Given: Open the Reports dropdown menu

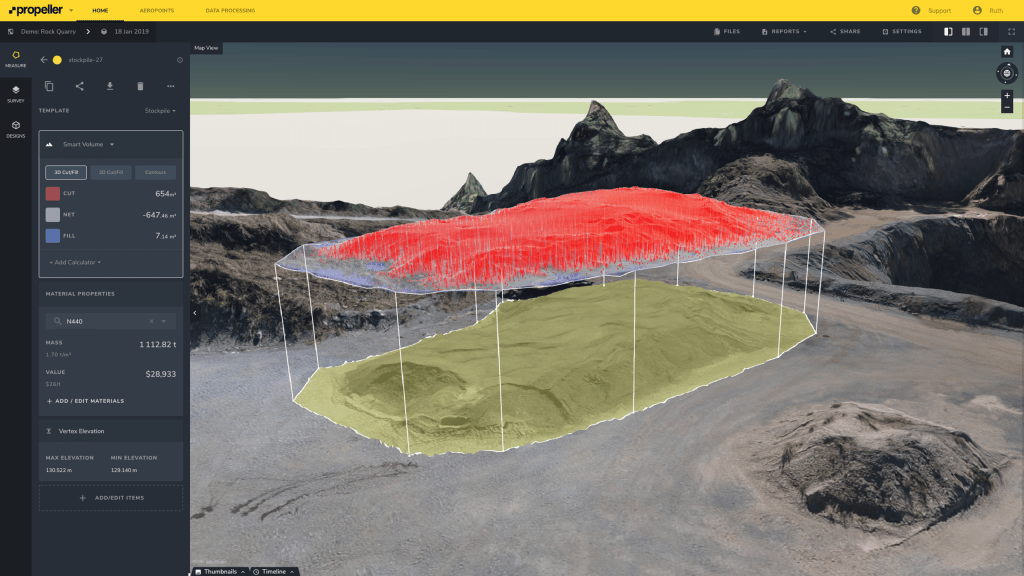Looking at the screenshot, I should (784, 32).
